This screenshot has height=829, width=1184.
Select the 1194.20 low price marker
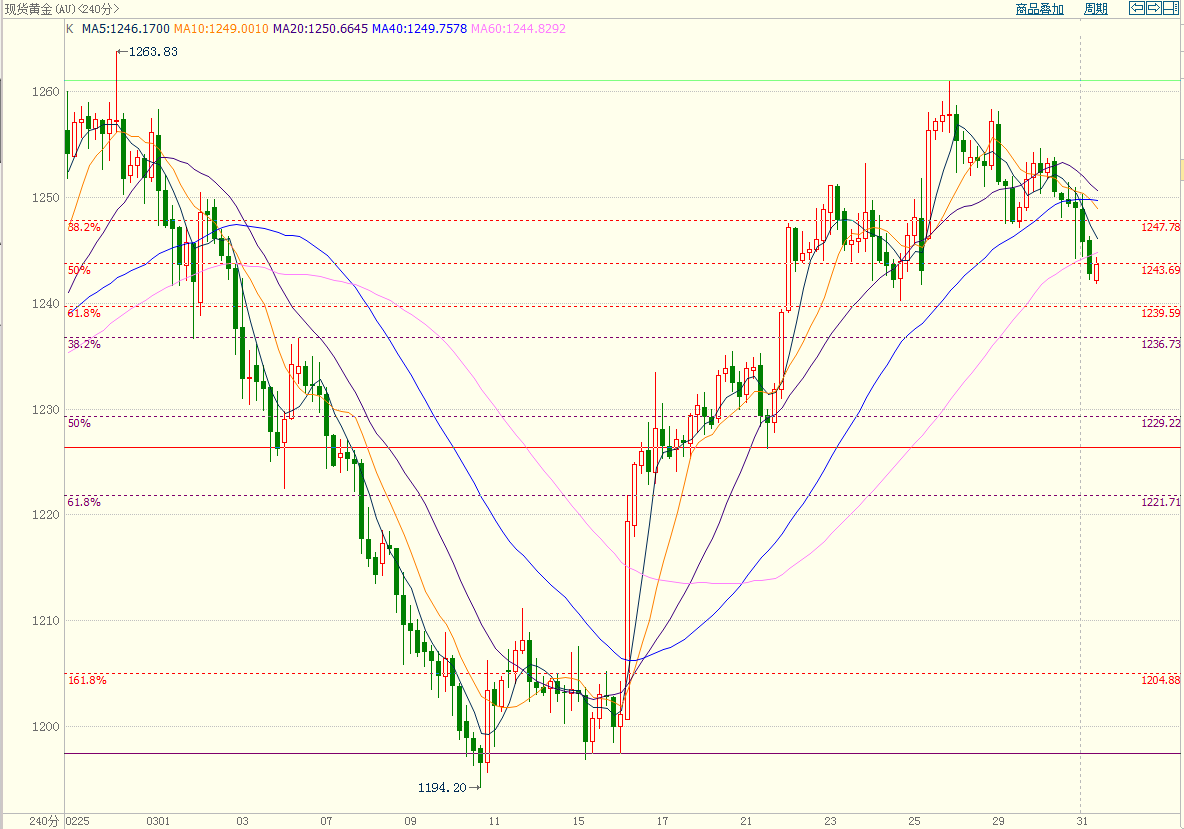coord(442,788)
